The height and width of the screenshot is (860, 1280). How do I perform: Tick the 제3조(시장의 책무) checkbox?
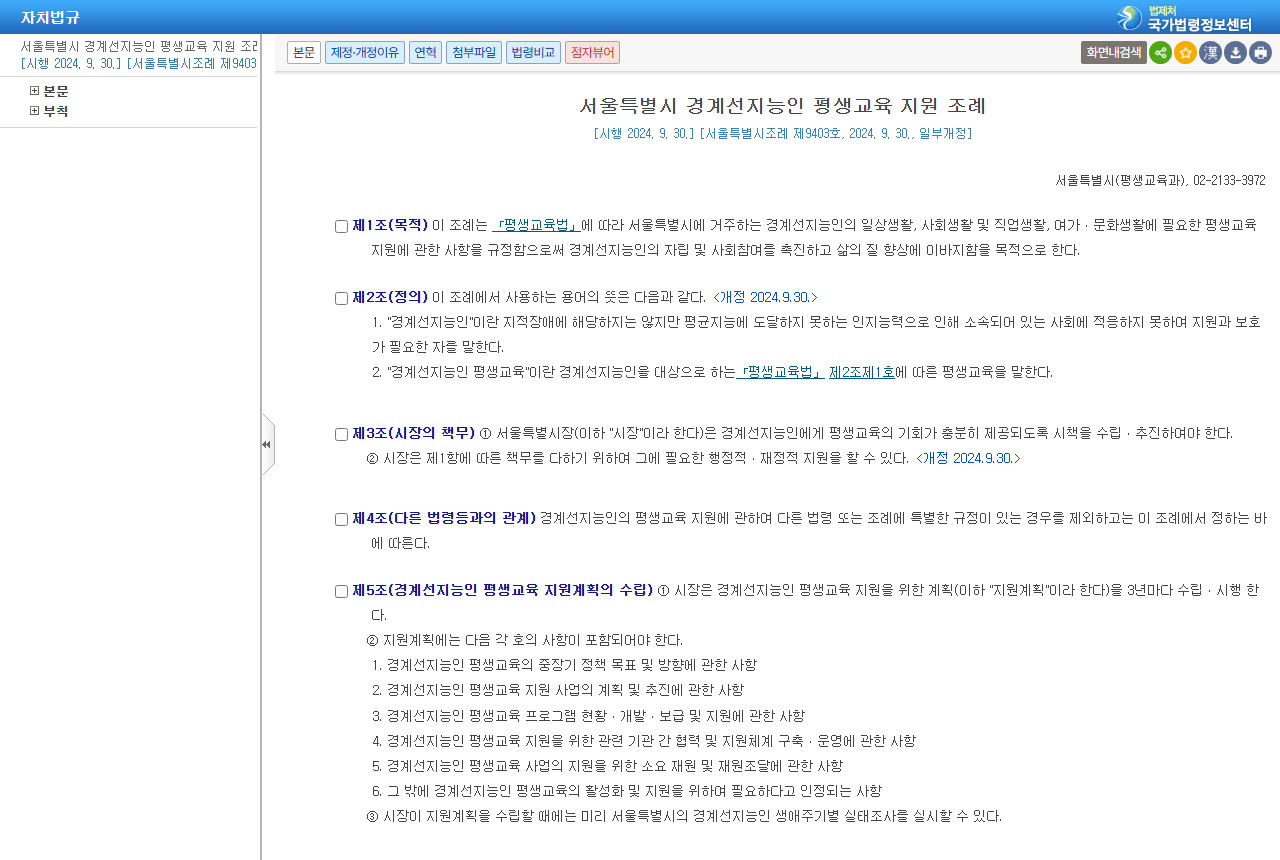coord(341,434)
